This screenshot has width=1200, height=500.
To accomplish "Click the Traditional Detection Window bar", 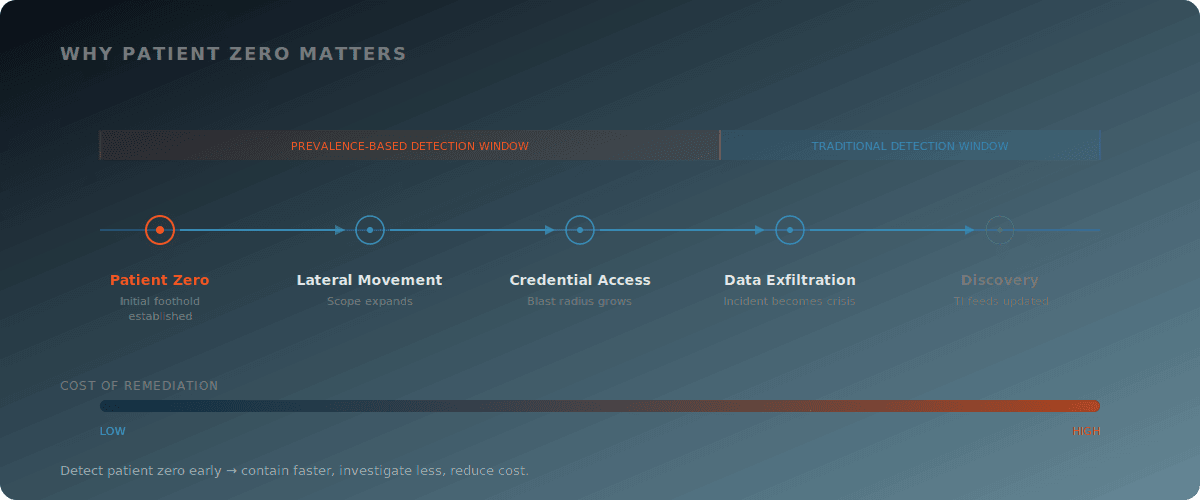I will pyautogui.click(x=910, y=145).
